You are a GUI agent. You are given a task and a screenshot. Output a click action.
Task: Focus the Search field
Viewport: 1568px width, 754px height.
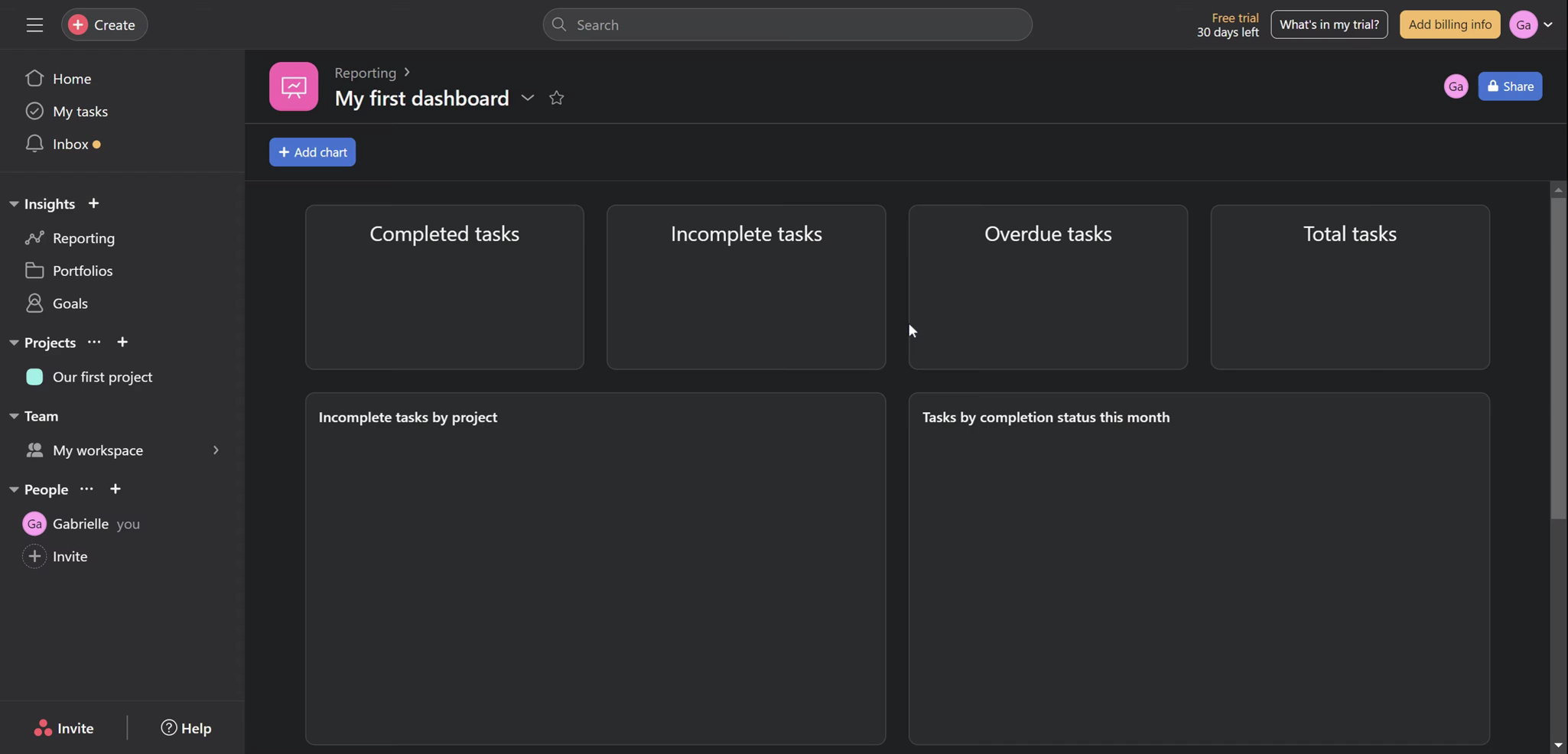(x=787, y=24)
